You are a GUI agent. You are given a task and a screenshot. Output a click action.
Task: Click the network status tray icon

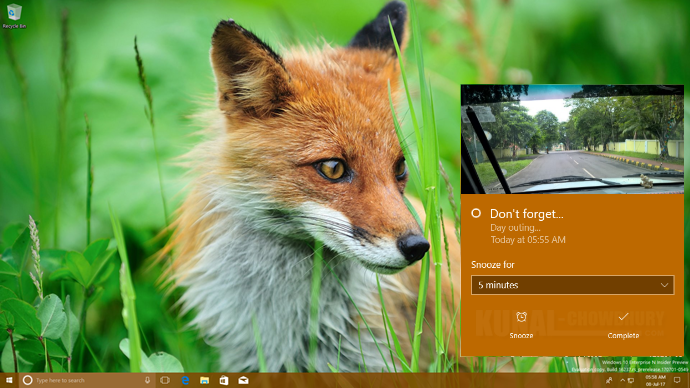pyautogui.click(x=631, y=380)
